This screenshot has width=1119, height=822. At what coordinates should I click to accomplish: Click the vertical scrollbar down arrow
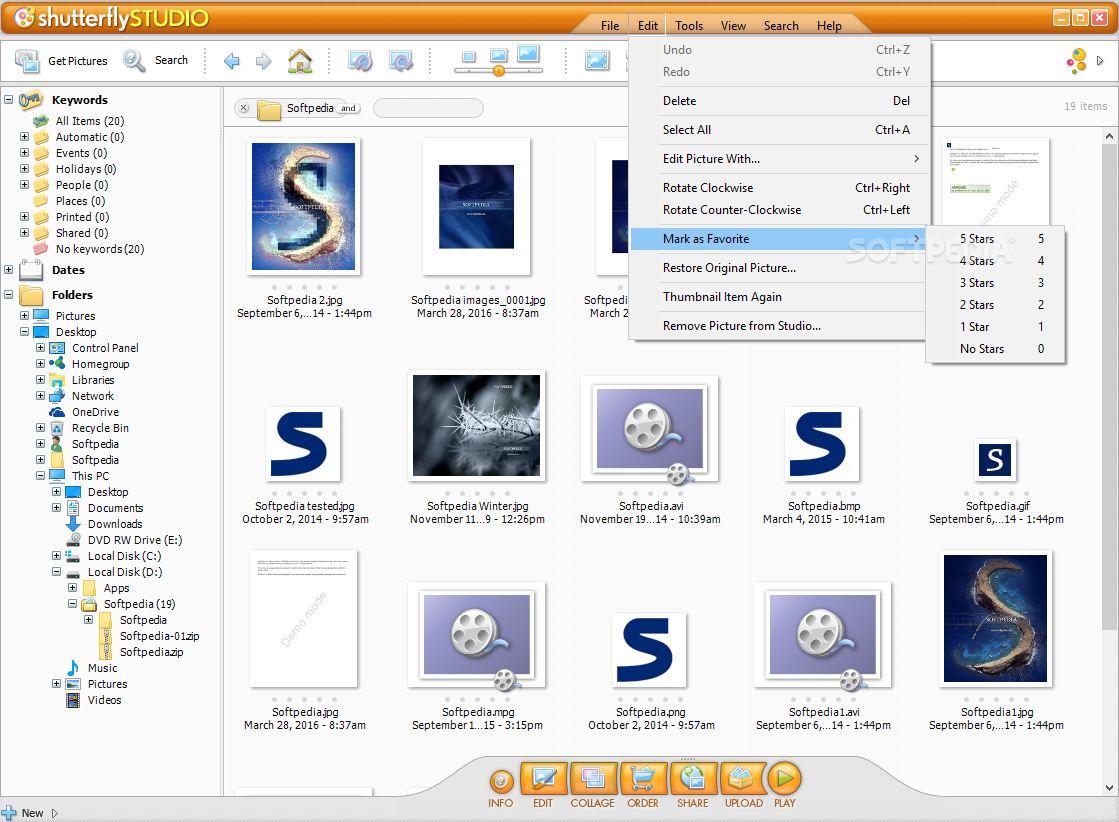(1109, 788)
